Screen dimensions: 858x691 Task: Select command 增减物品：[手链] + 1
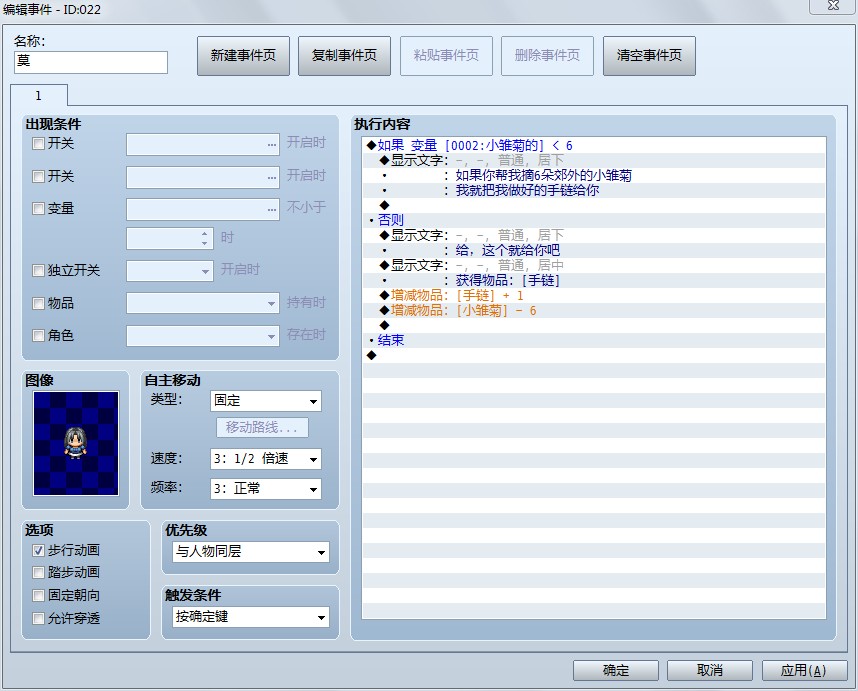[594, 295]
